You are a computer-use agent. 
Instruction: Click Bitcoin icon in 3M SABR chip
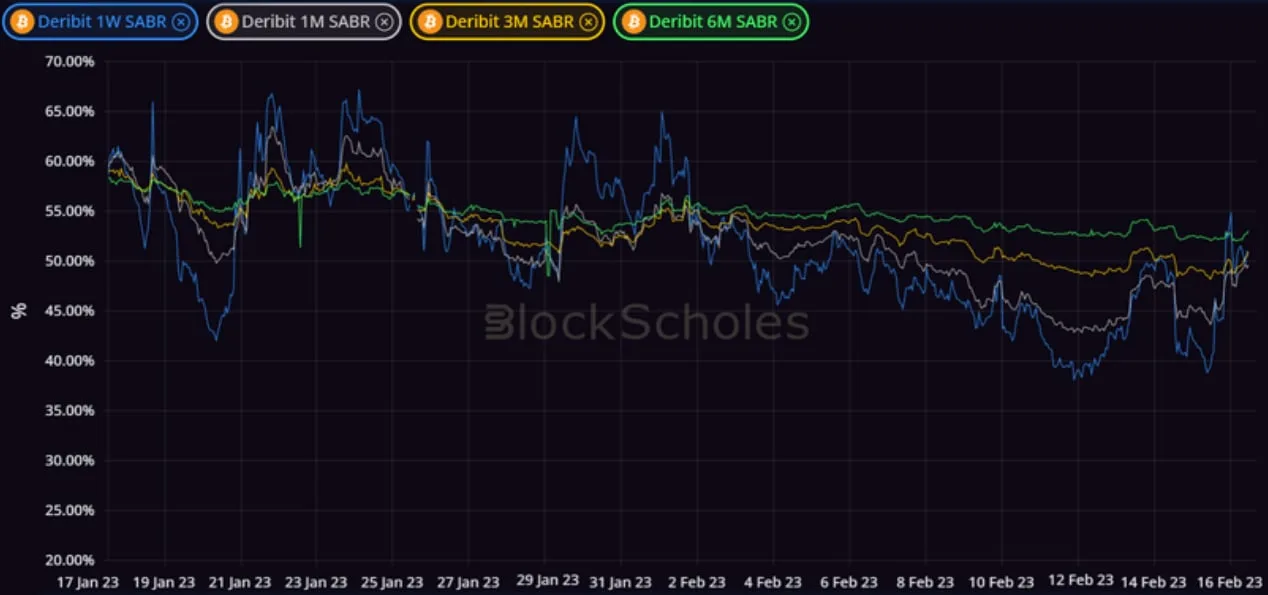click(x=430, y=22)
